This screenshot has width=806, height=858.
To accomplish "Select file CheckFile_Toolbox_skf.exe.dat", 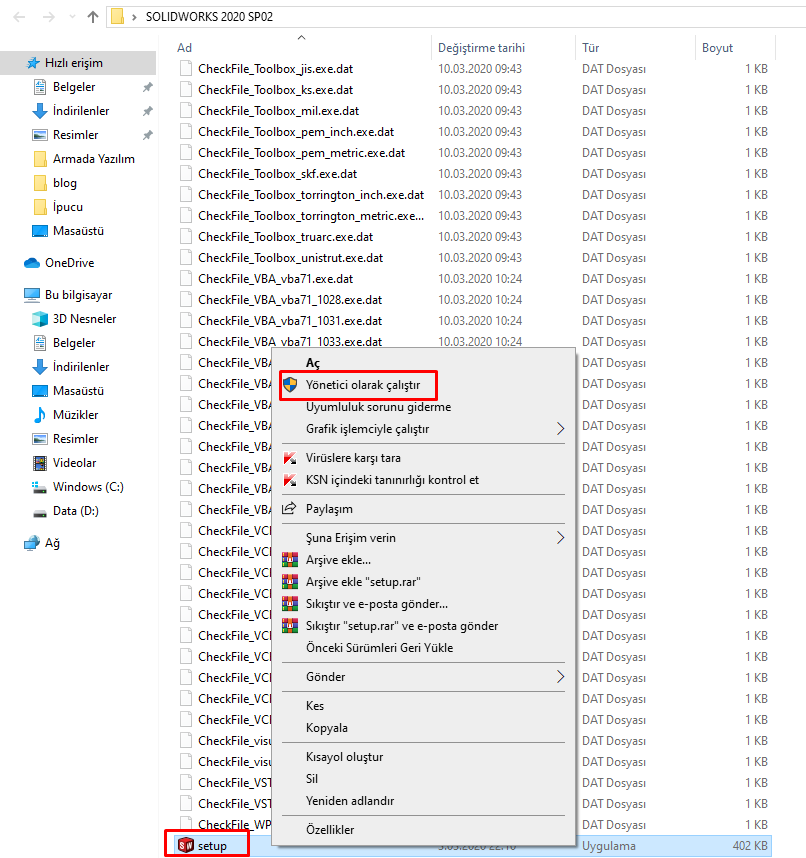I will point(277,174).
